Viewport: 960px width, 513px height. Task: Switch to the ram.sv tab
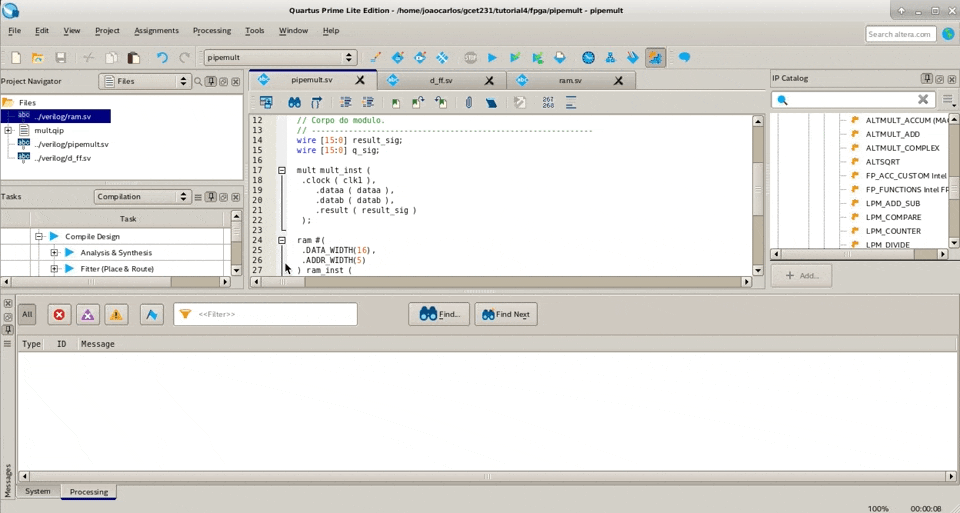[570, 81]
